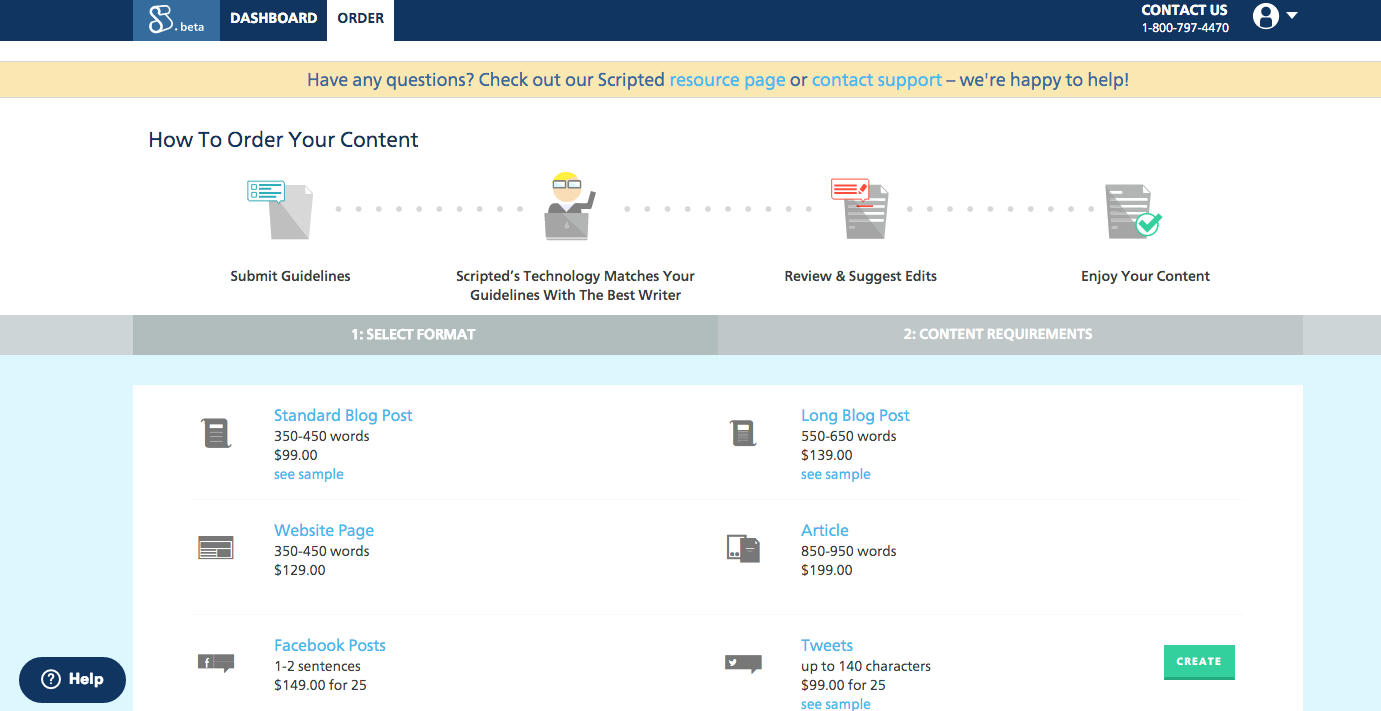Follow the contact support link
Screen dimensions: 1381x711
[877, 80]
